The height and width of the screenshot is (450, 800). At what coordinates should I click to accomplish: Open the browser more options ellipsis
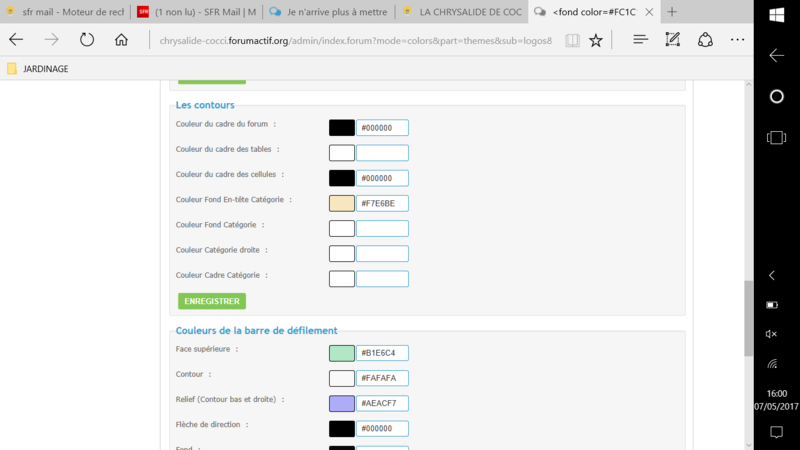(x=737, y=40)
